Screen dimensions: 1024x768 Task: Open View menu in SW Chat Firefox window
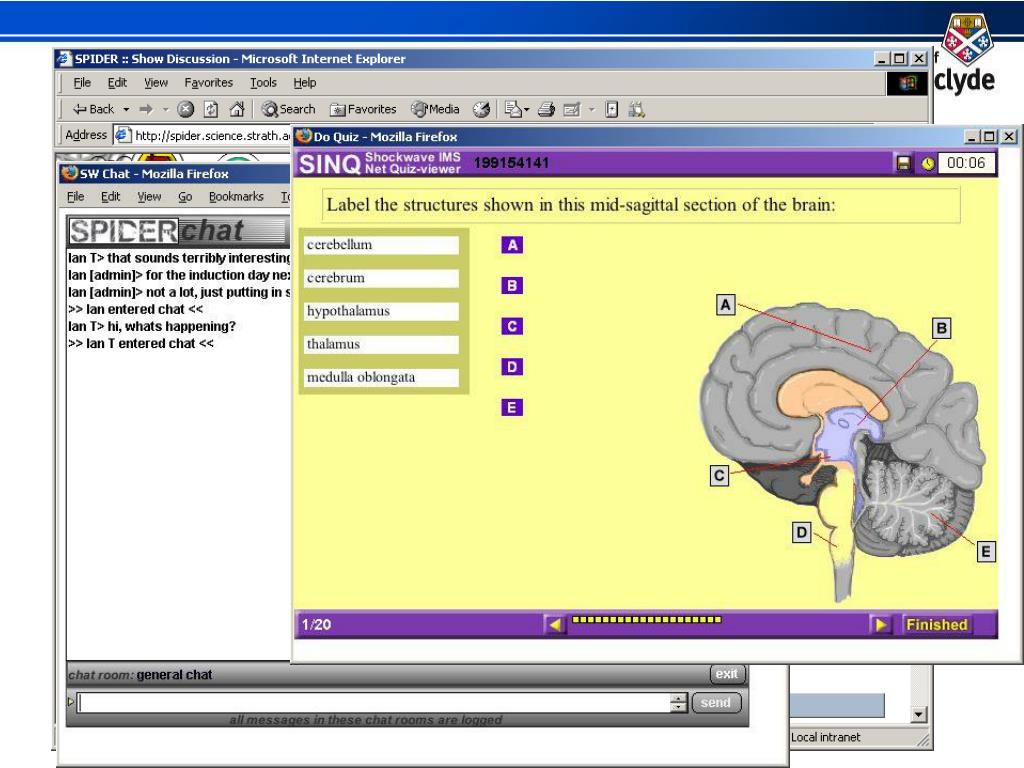pos(149,197)
